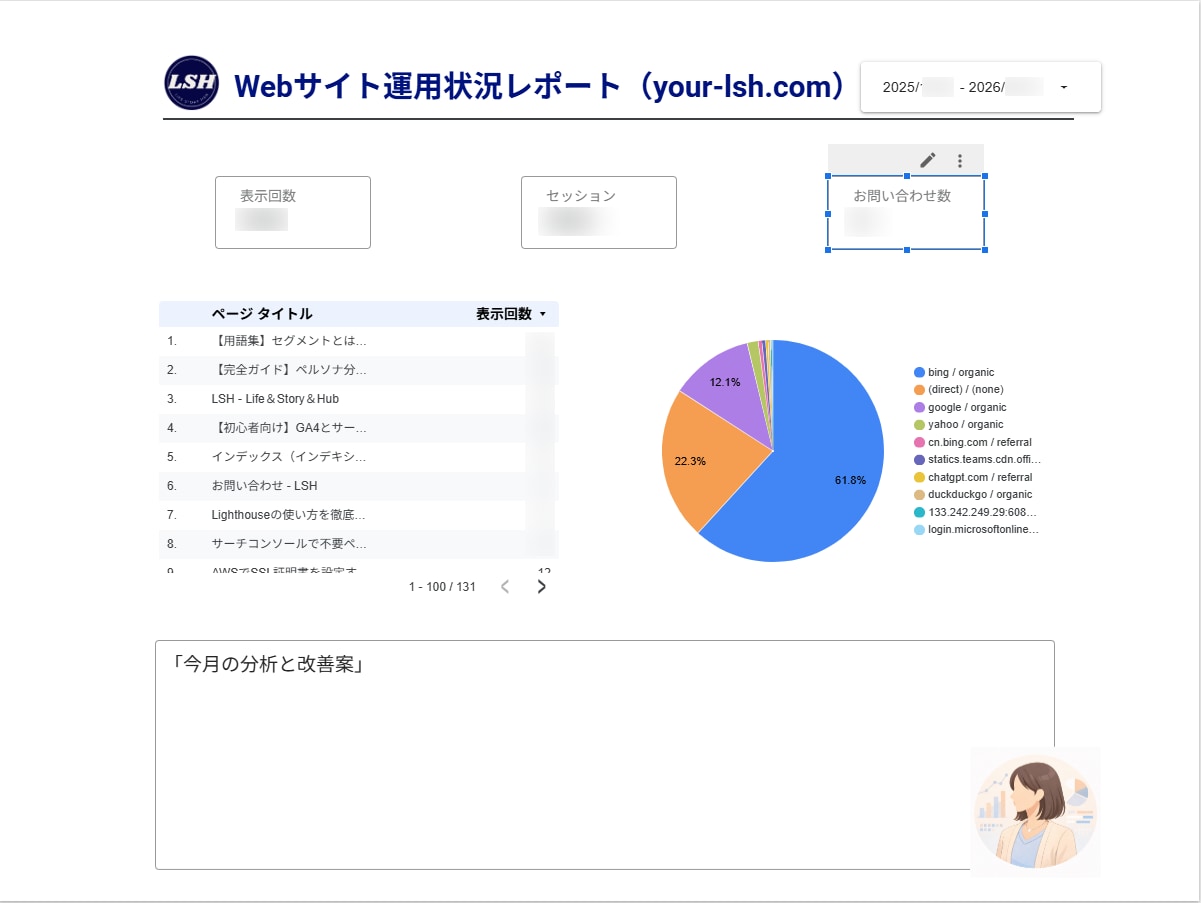Image resolution: width=1201 pixels, height=903 pixels.
Task: Select row Lighthouseの使い方を徹底…
Action: 359,515
